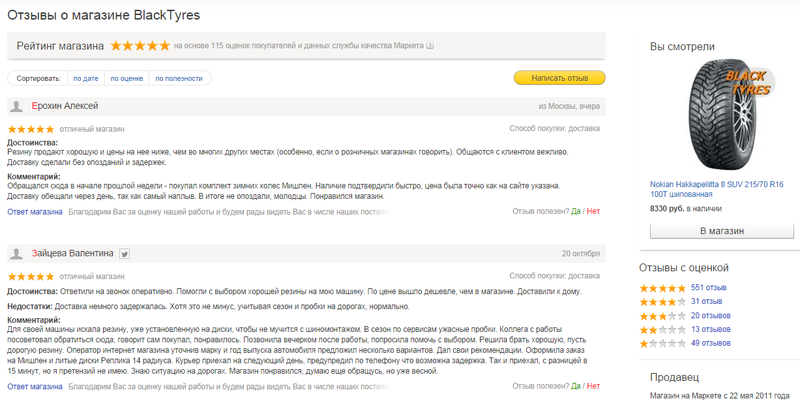Sort reviews по полезности
The image size is (800, 405).
[x=179, y=79]
